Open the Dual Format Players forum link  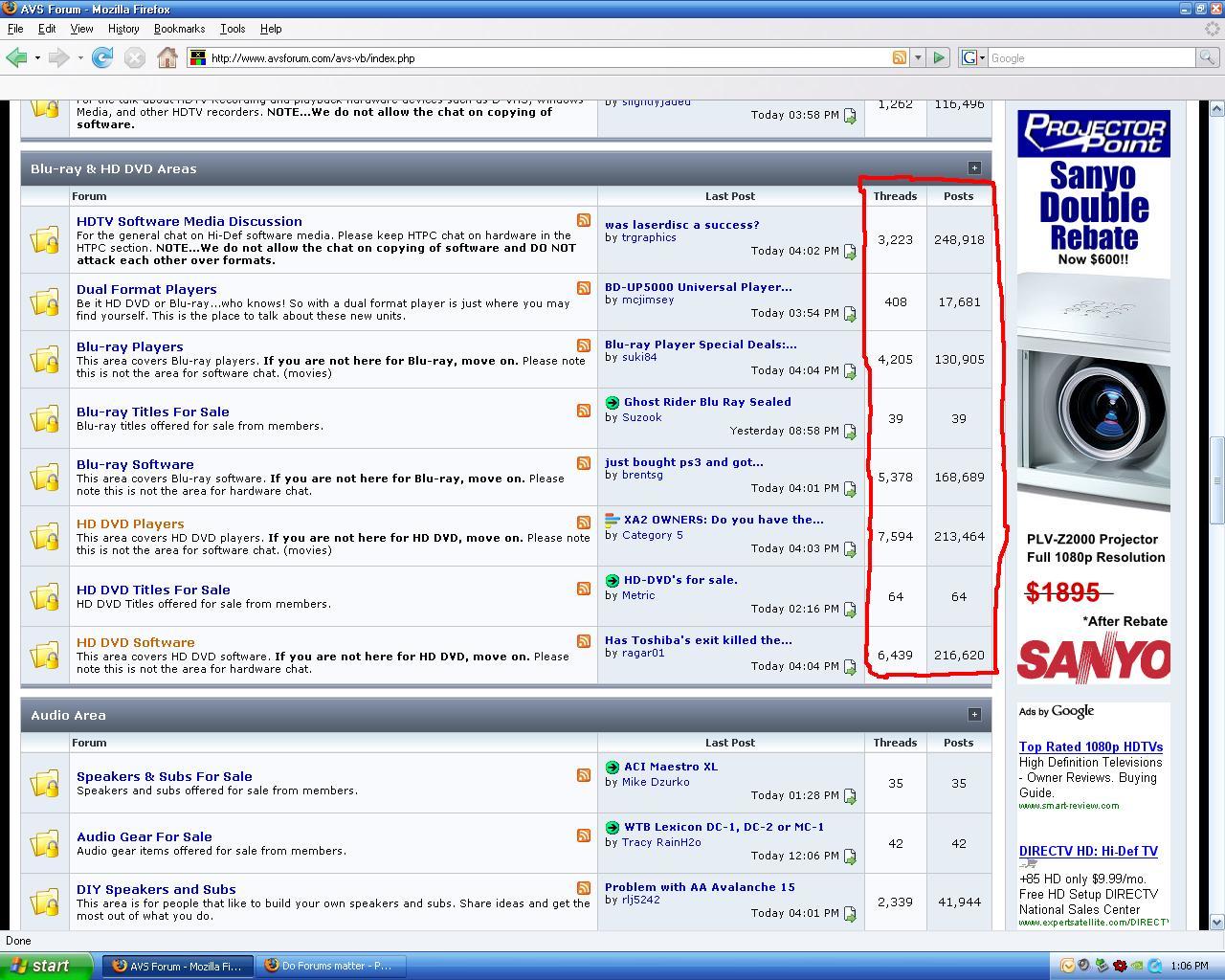tap(146, 289)
